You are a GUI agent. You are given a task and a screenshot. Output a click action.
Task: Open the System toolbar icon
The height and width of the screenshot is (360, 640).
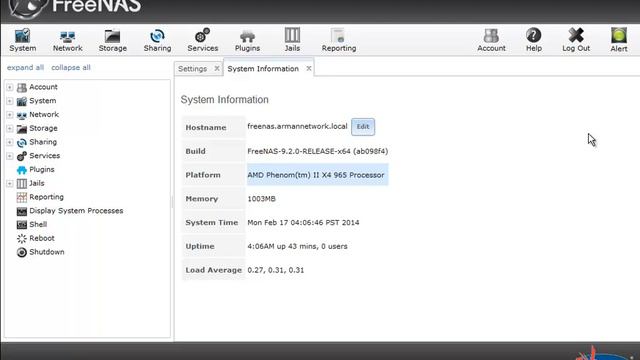tap(22, 40)
